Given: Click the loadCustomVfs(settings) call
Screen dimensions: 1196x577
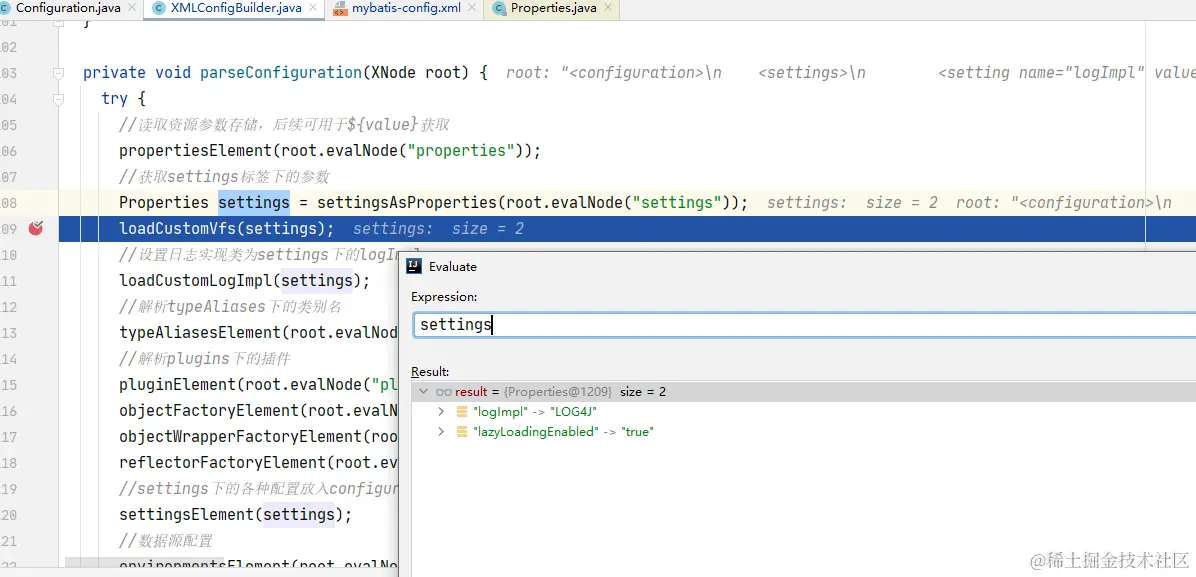Looking at the screenshot, I should pos(227,228).
